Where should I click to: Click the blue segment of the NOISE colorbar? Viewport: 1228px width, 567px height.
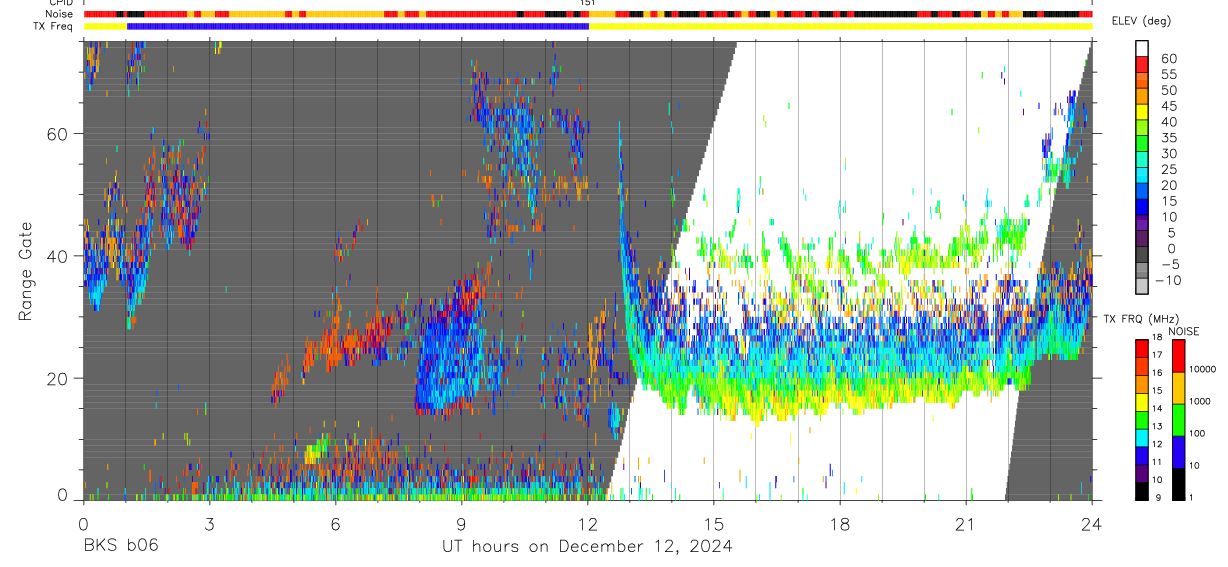[1179, 452]
